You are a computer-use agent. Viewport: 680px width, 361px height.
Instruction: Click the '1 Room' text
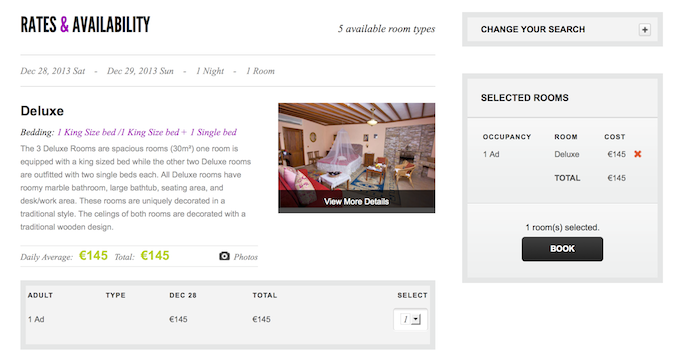coord(260,71)
